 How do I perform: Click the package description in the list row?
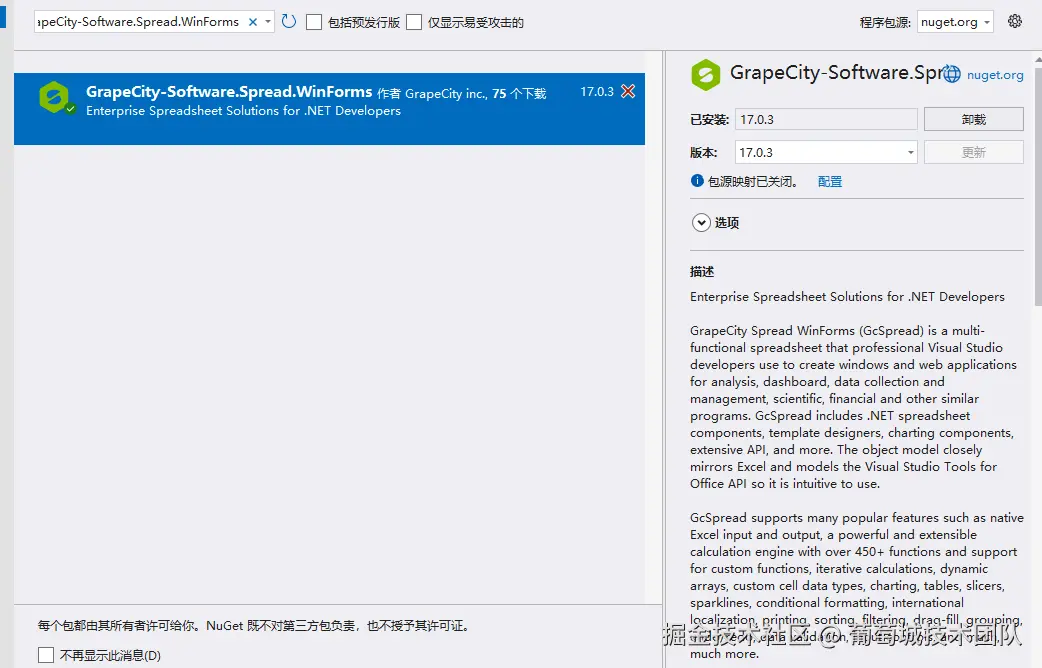243,111
